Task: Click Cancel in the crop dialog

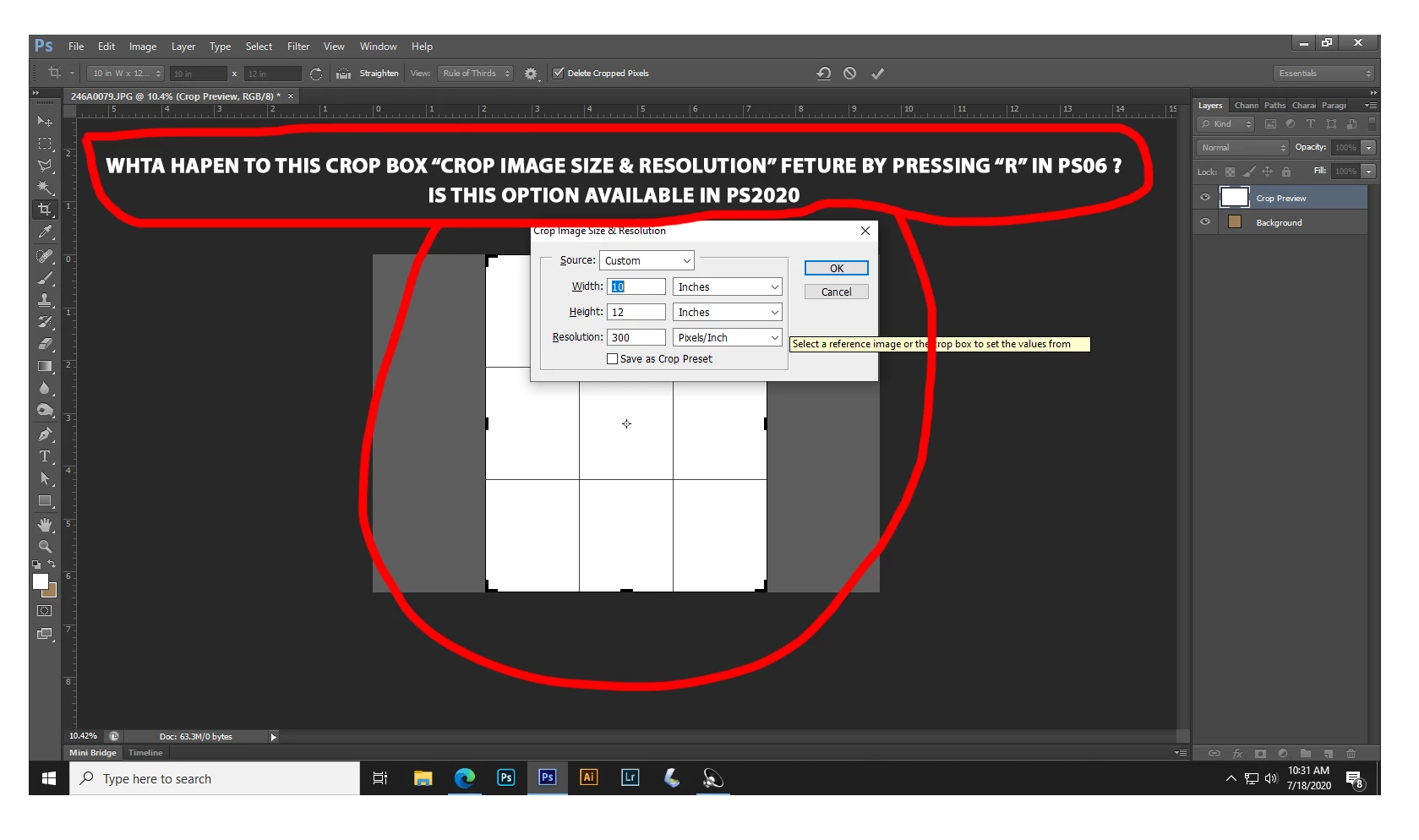Action: click(x=837, y=292)
